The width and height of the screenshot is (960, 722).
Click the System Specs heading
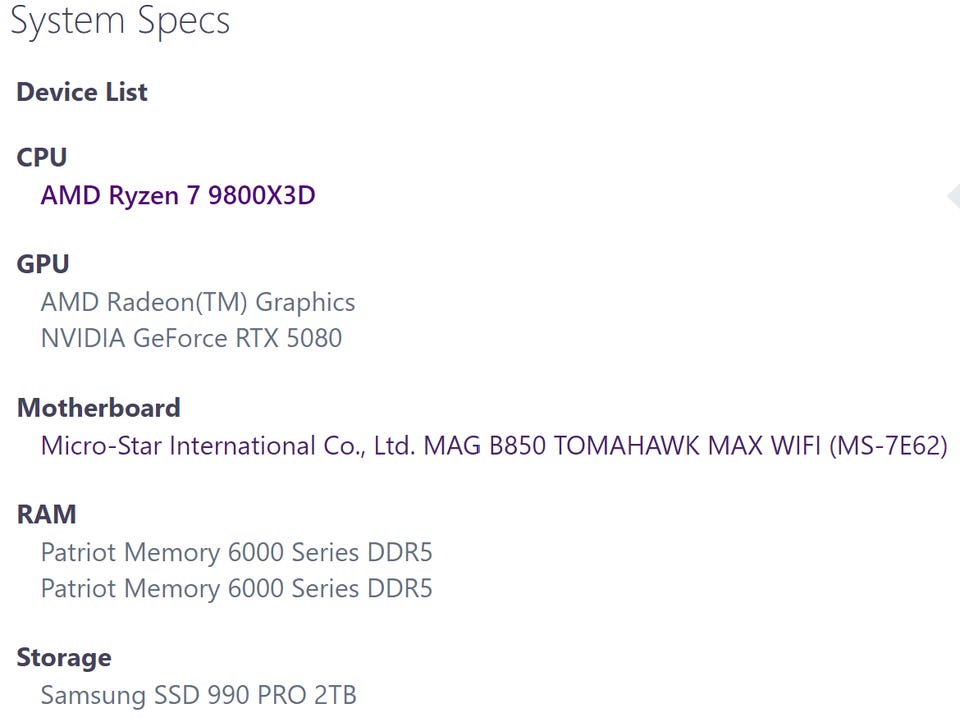(x=120, y=22)
